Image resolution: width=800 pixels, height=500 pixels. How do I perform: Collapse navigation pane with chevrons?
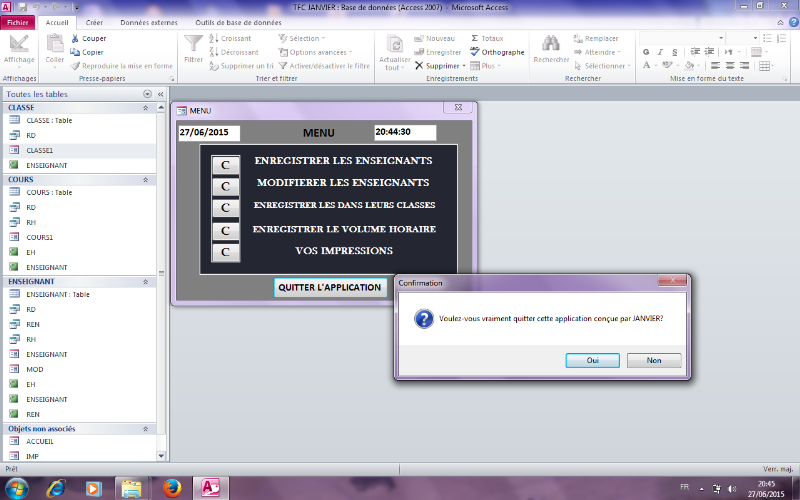(160, 94)
